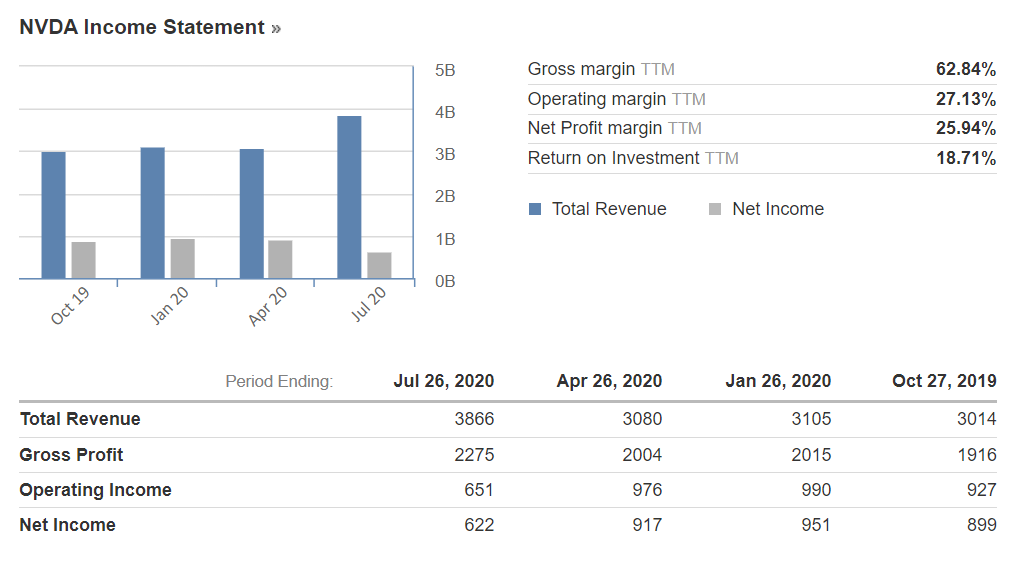Click the Apr 20 x-axis label
Viewport: 1014px width, 569px height.
click(x=268, y=305)
